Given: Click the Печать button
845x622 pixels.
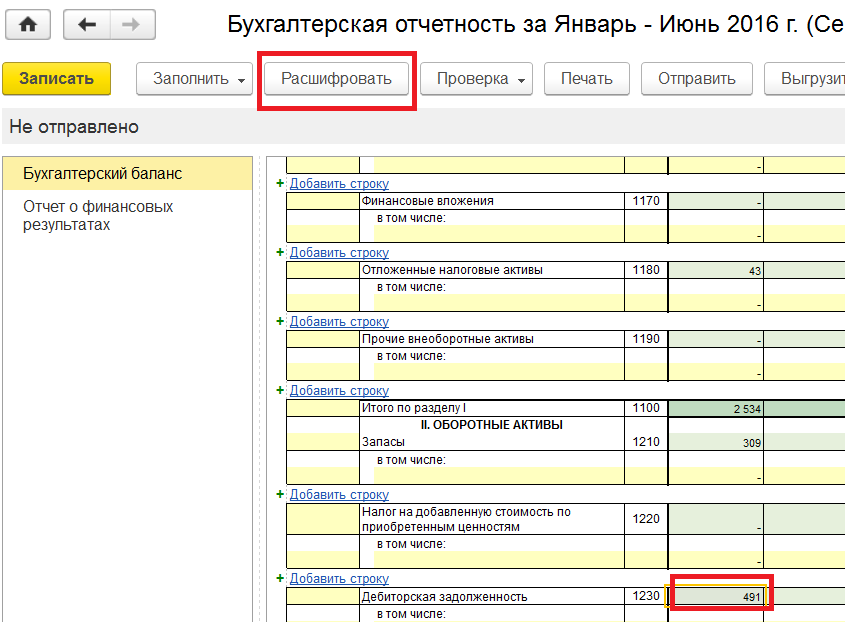Looking at the screenshot, I should [587, 79].
